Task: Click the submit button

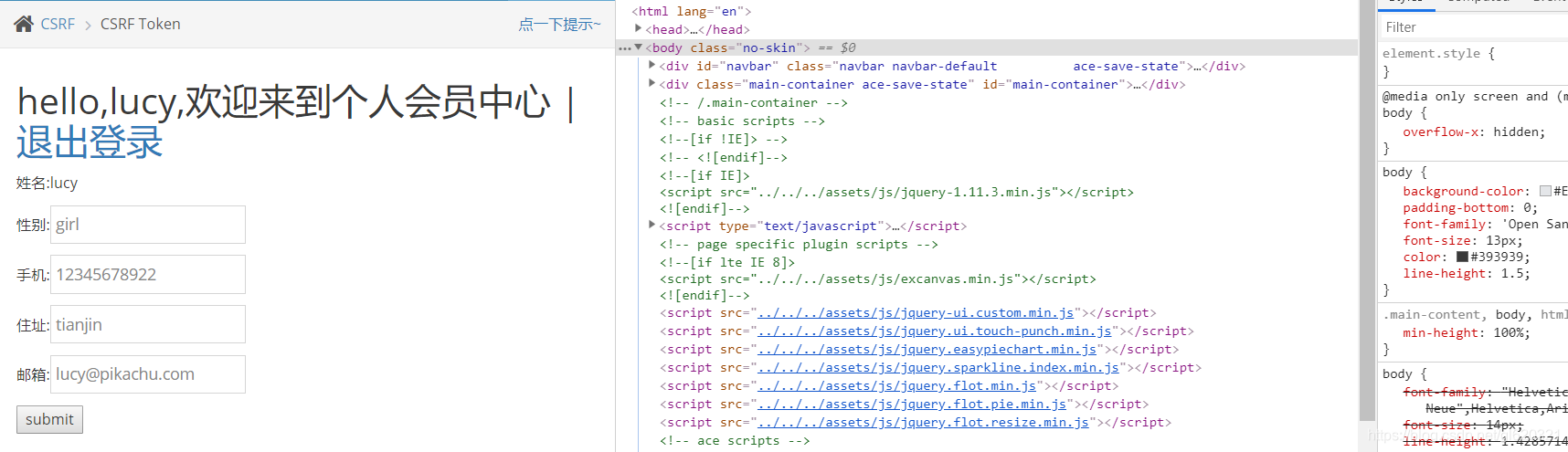Action: [x=49, y=419]
